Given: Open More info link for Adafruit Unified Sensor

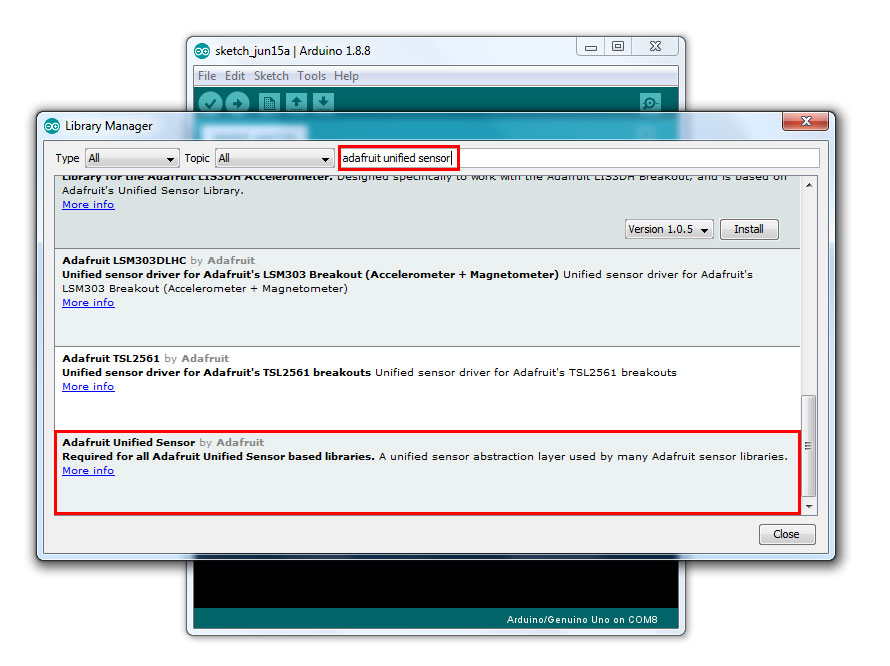Looking at the screenshot, I should point(88,471).
